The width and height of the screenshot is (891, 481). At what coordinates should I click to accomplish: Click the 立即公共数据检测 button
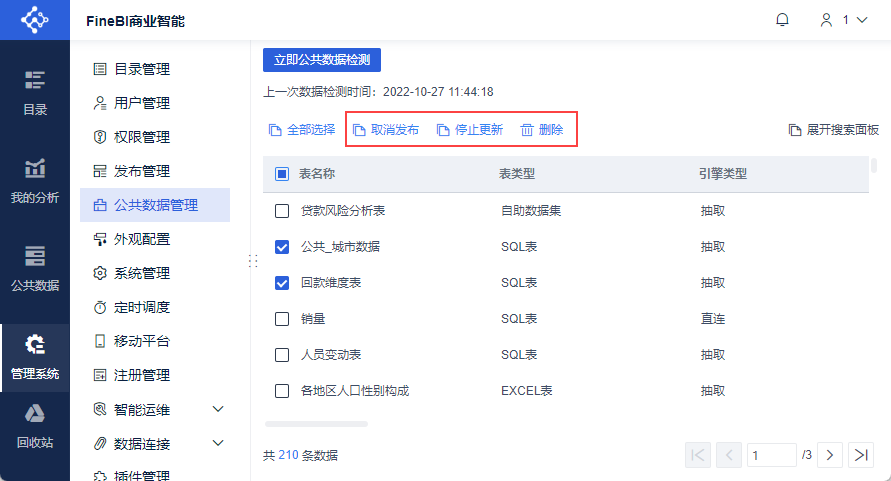tap(322, 60)
